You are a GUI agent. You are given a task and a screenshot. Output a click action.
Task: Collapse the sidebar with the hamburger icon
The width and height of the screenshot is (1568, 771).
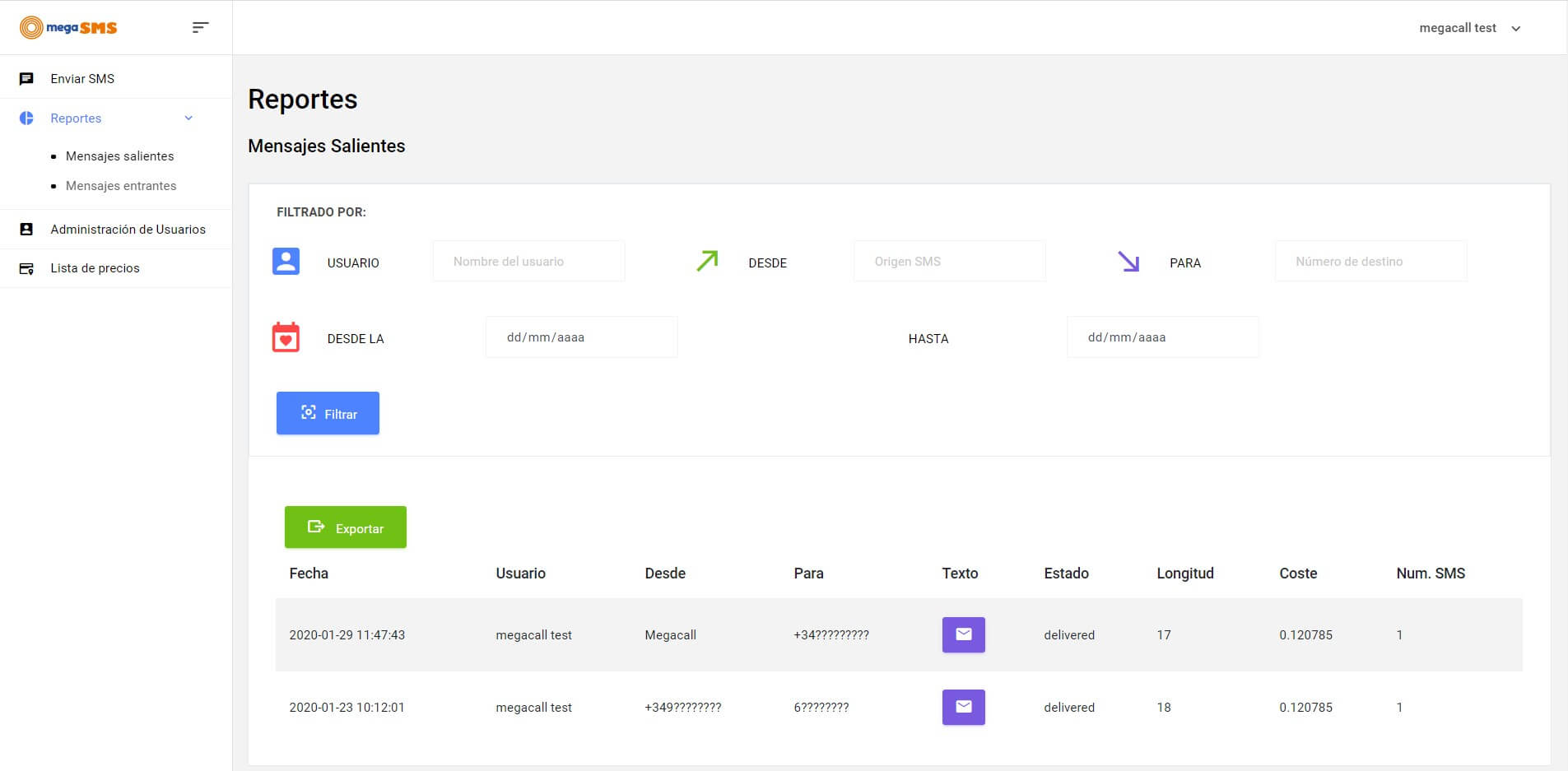(x=200, y=28)
